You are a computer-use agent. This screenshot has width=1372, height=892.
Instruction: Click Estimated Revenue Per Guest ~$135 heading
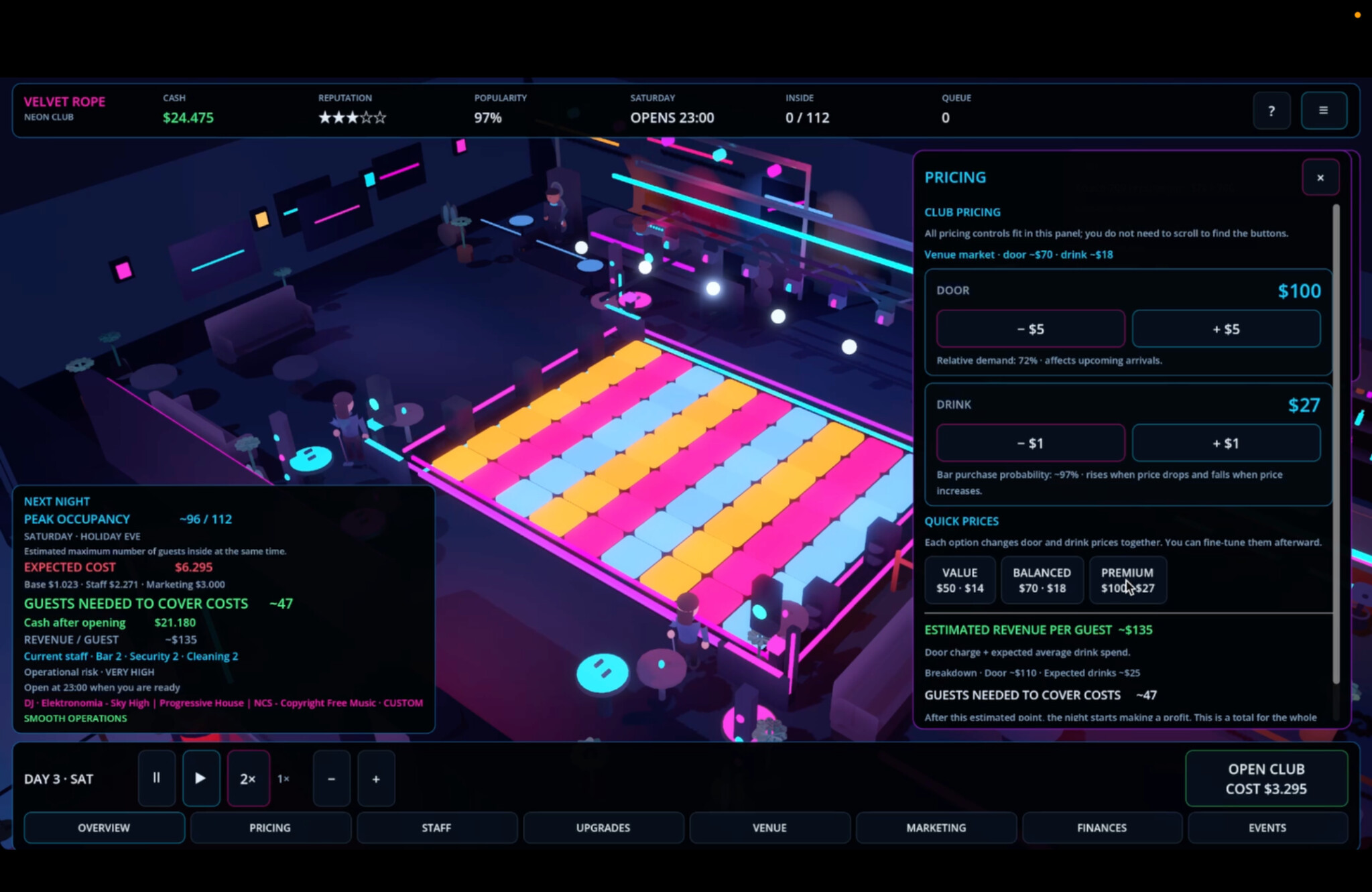1038,630
